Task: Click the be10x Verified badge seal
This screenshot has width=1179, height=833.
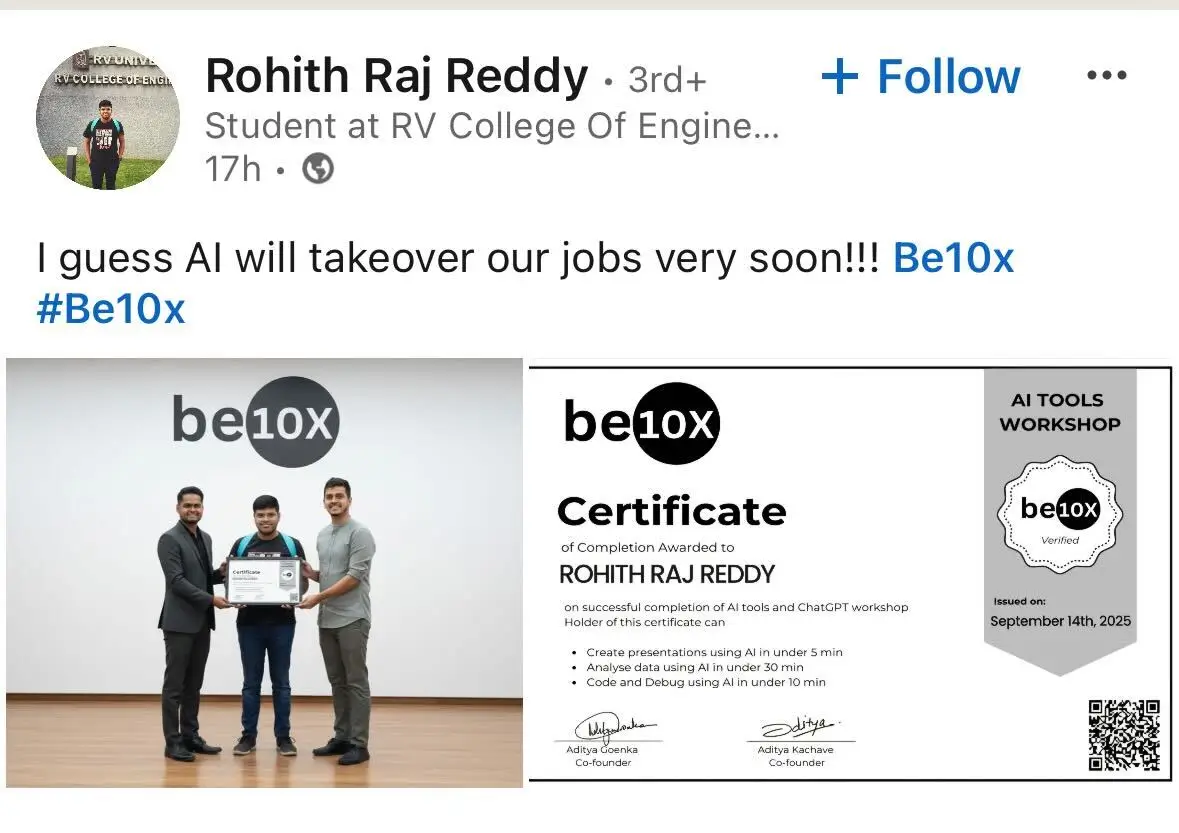Action: [x=1059, y=513]
